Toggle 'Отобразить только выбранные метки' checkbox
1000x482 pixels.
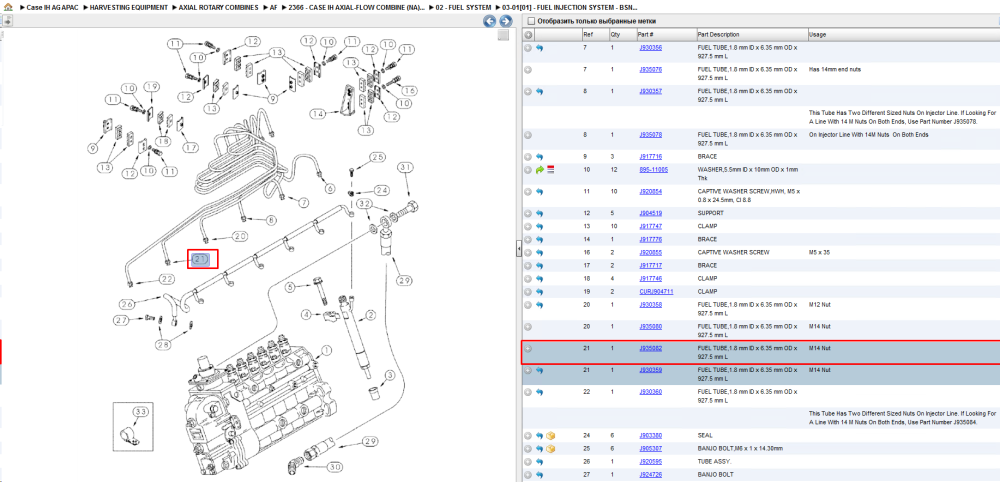point(531,21)
